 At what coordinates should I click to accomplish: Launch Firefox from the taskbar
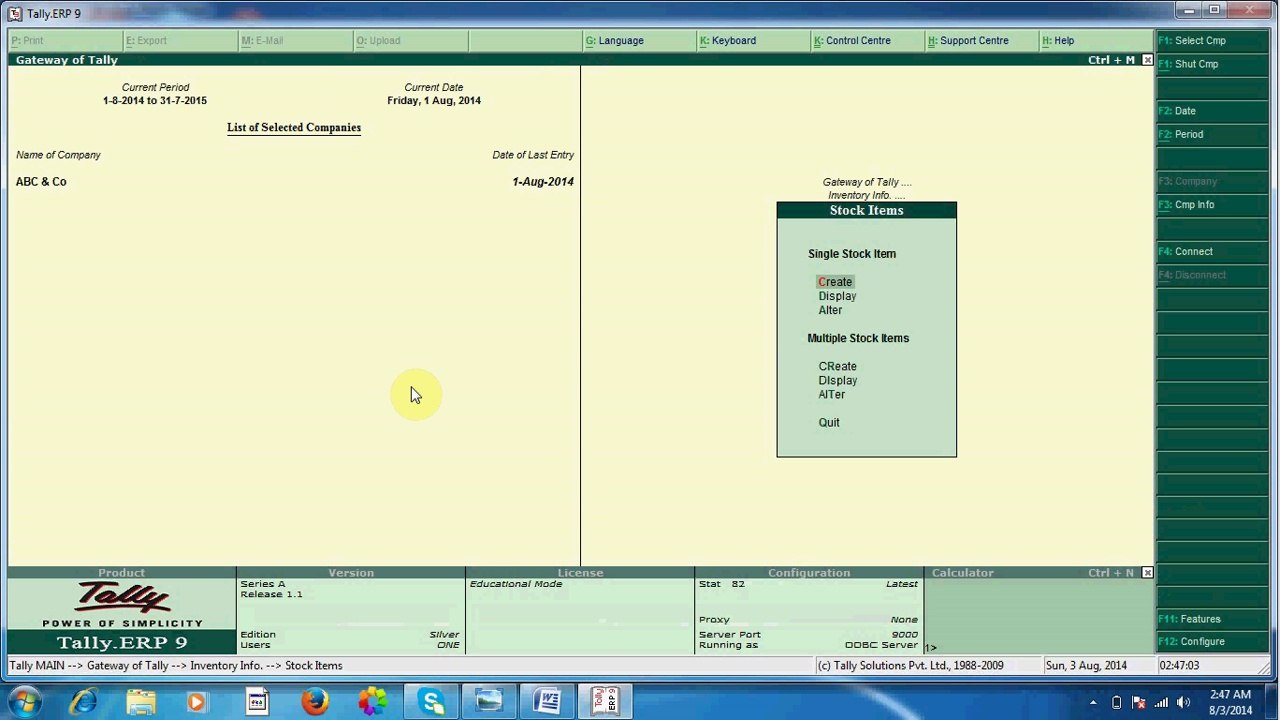tap(315, 702)
